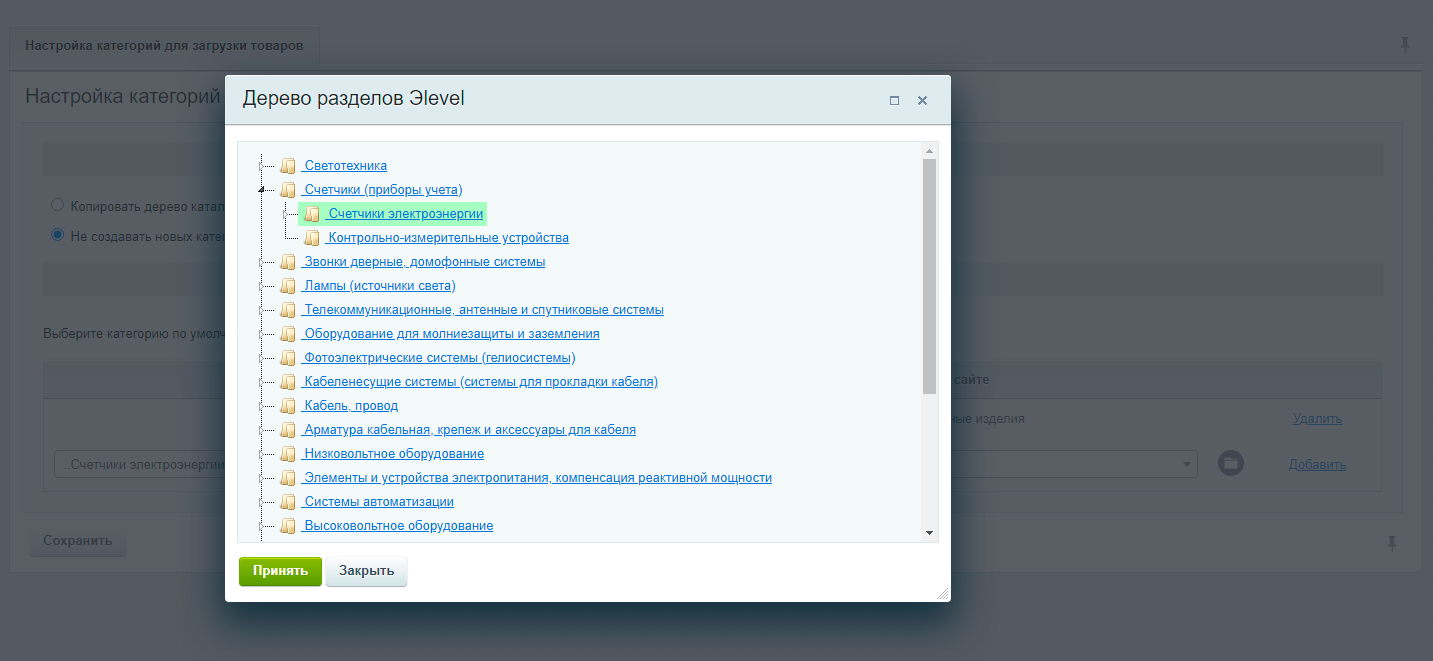Screen dimensions: 1433x661
Task: Select Арматура кабельная, крепеж и аксессуары link
Action: [x=469, y=430]
